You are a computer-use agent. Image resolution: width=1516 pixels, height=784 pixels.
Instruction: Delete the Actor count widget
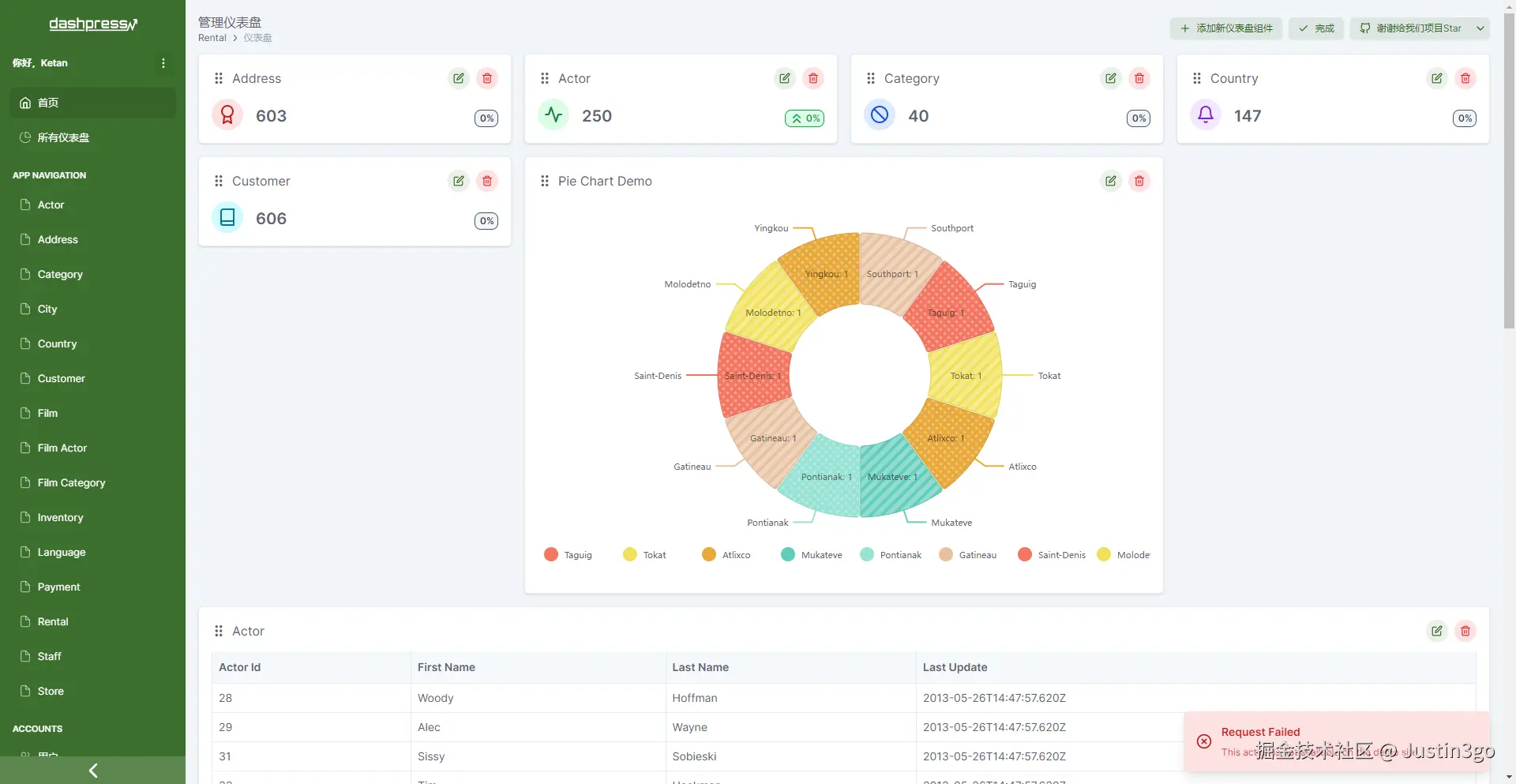pos(813,78)
